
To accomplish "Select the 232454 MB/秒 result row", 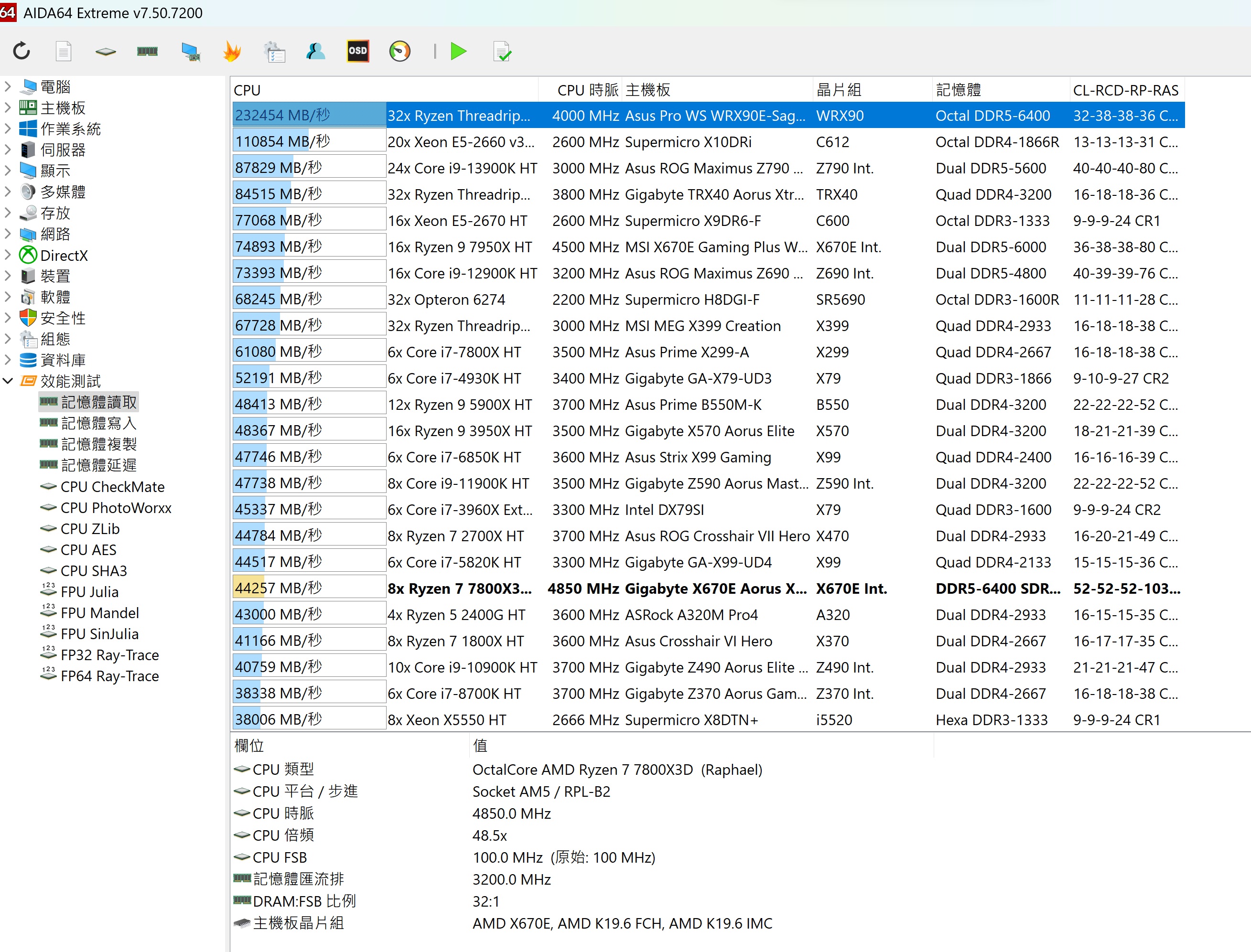I will [x=708, y=116].
